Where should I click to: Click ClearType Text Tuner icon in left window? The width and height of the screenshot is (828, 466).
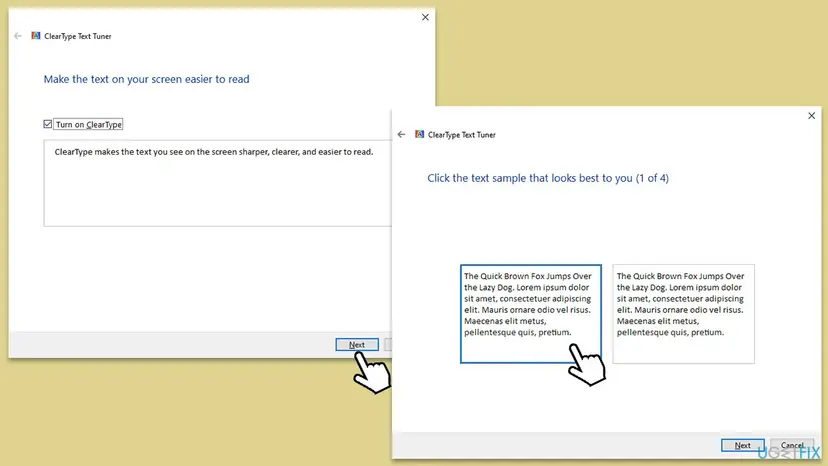[x=35, y=35]
